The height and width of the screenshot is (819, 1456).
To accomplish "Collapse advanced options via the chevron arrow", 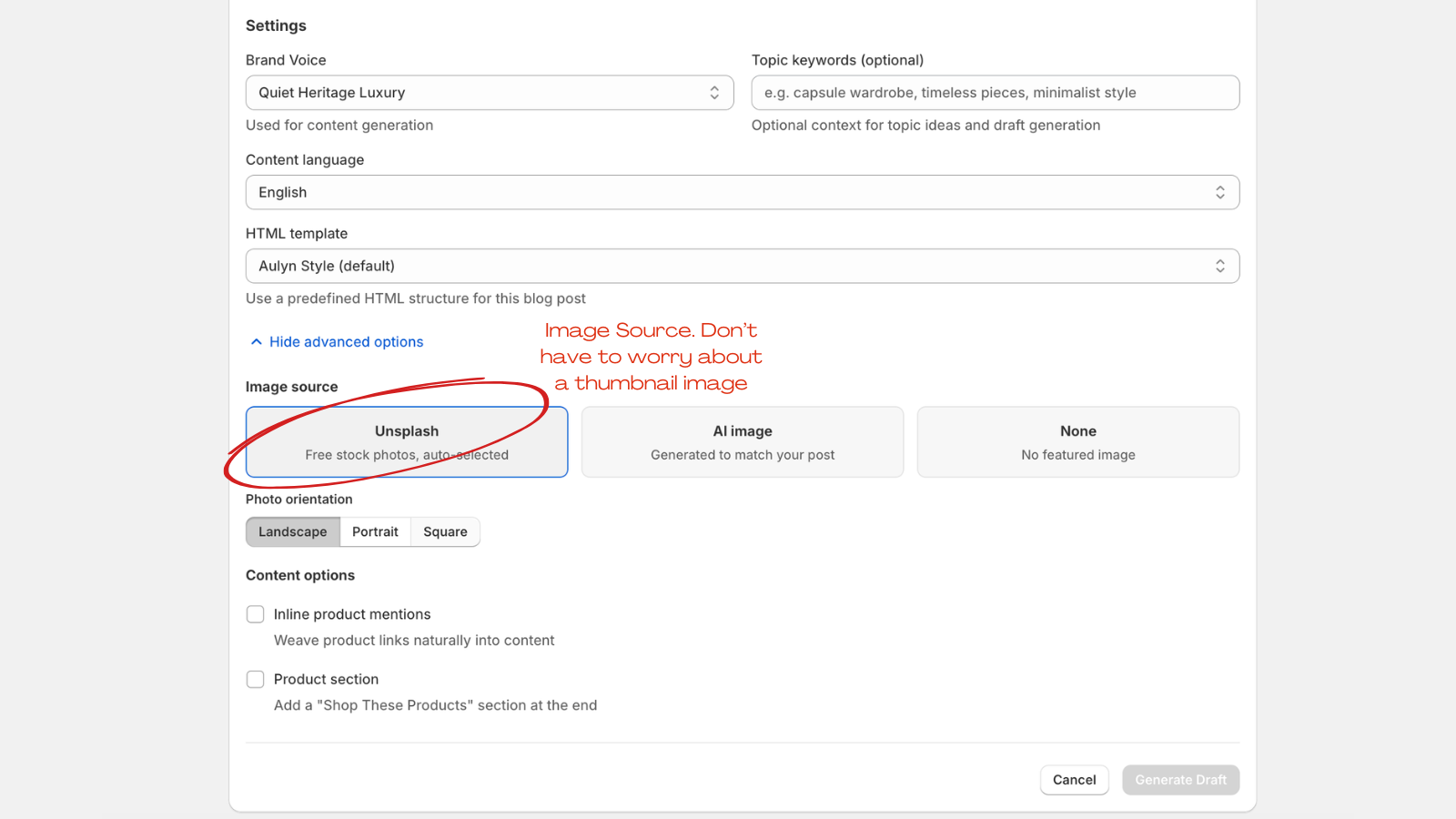I will (x=256, y=341).
